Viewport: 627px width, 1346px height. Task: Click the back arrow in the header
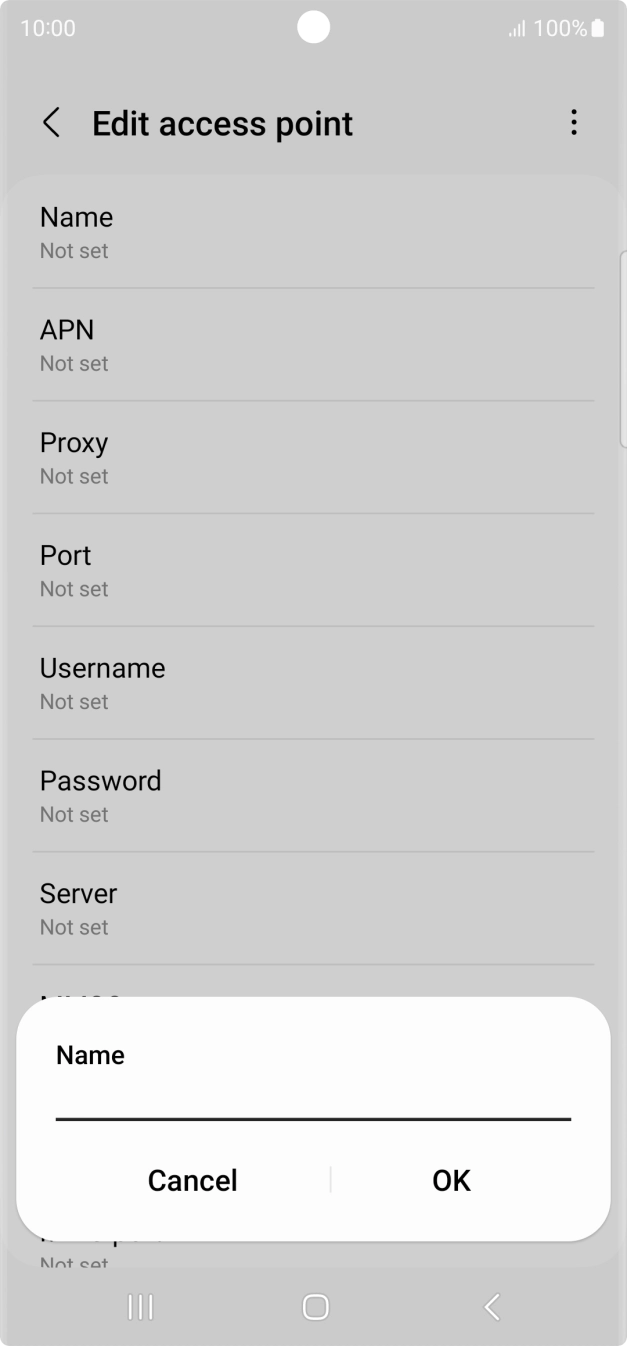pyautogui.click(x=51, y=122)
